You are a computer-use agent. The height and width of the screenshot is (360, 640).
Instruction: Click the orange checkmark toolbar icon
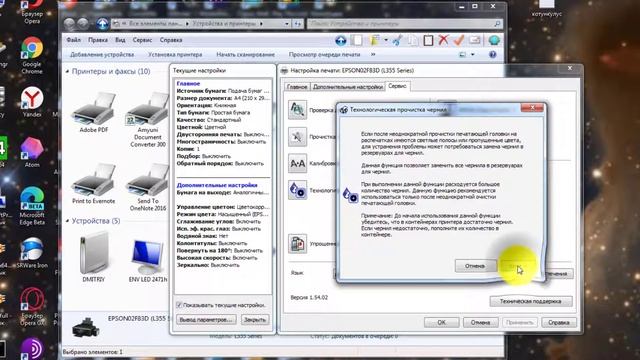pos(459,40)
